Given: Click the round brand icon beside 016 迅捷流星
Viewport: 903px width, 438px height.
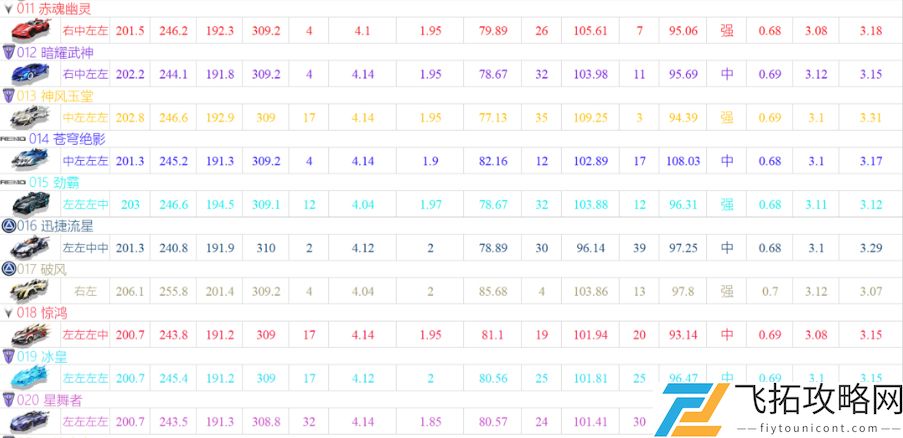Looking at the screenshot, I should pyautogui.click(x=8, y=226).
